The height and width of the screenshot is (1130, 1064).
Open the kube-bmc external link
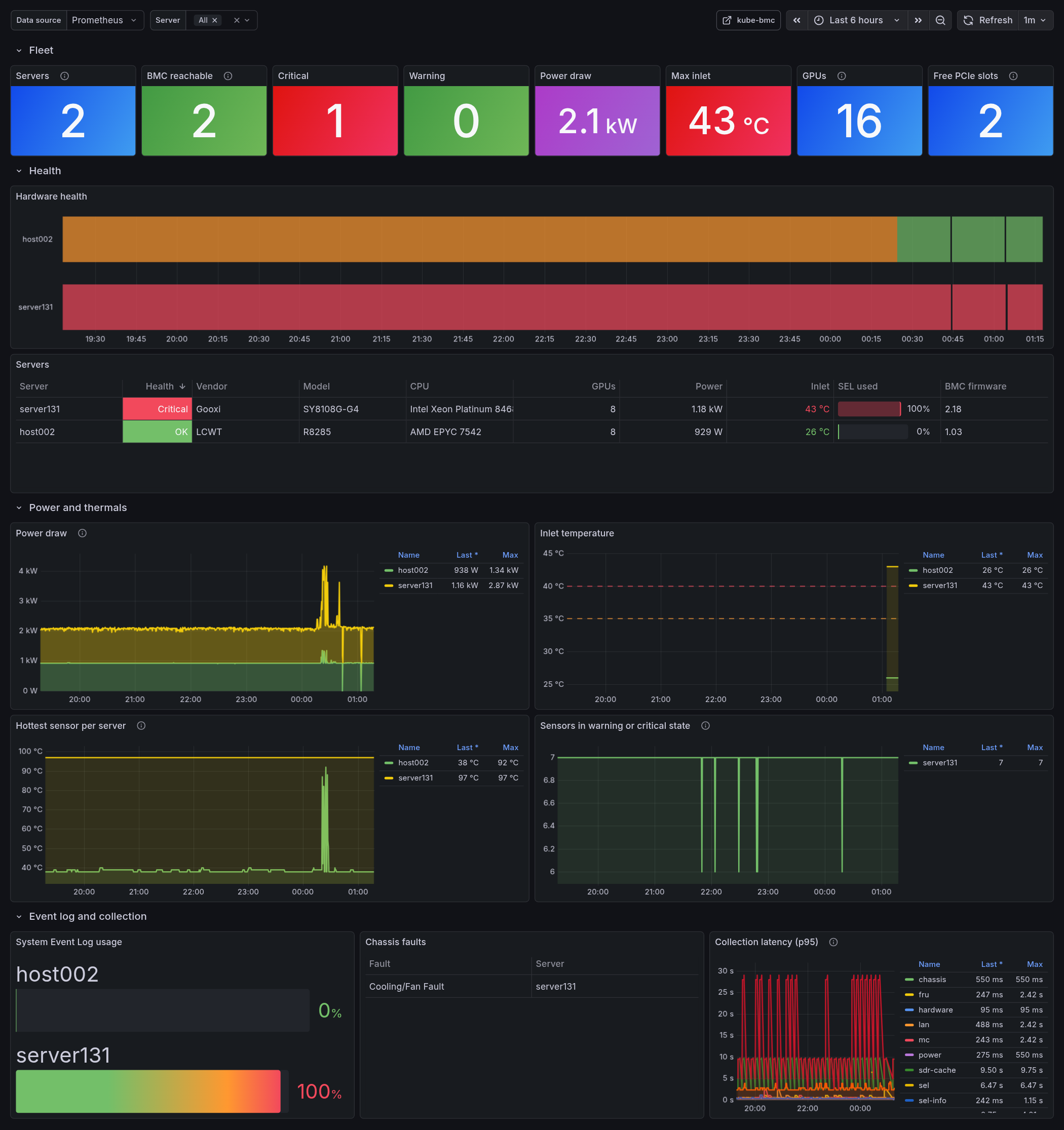point(748,20)
